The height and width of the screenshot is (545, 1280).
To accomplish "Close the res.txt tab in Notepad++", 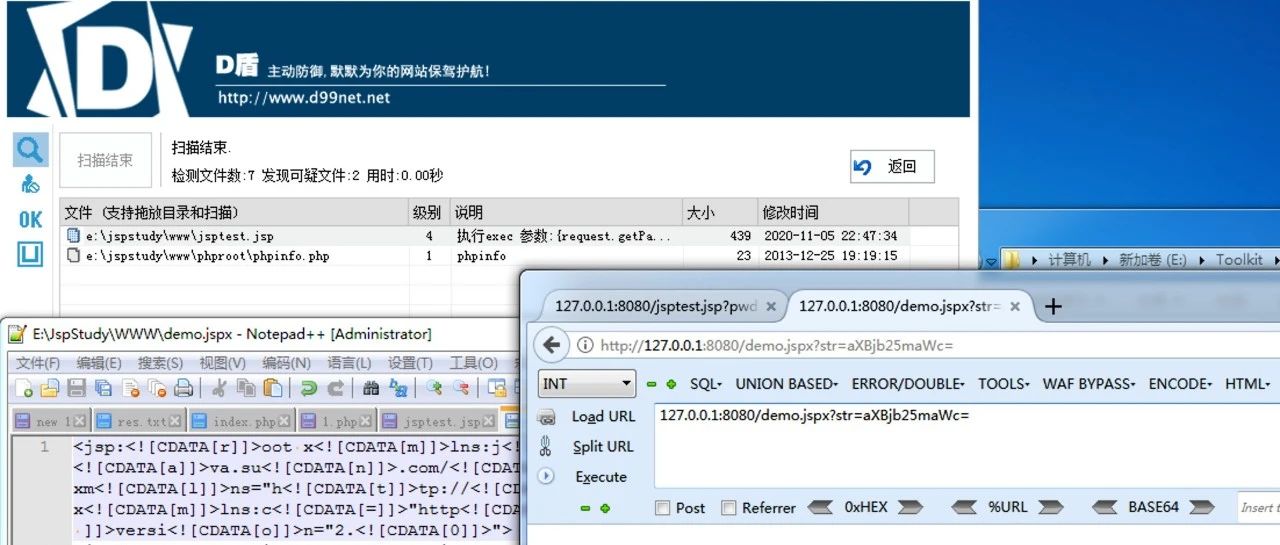I will [176, 421].
